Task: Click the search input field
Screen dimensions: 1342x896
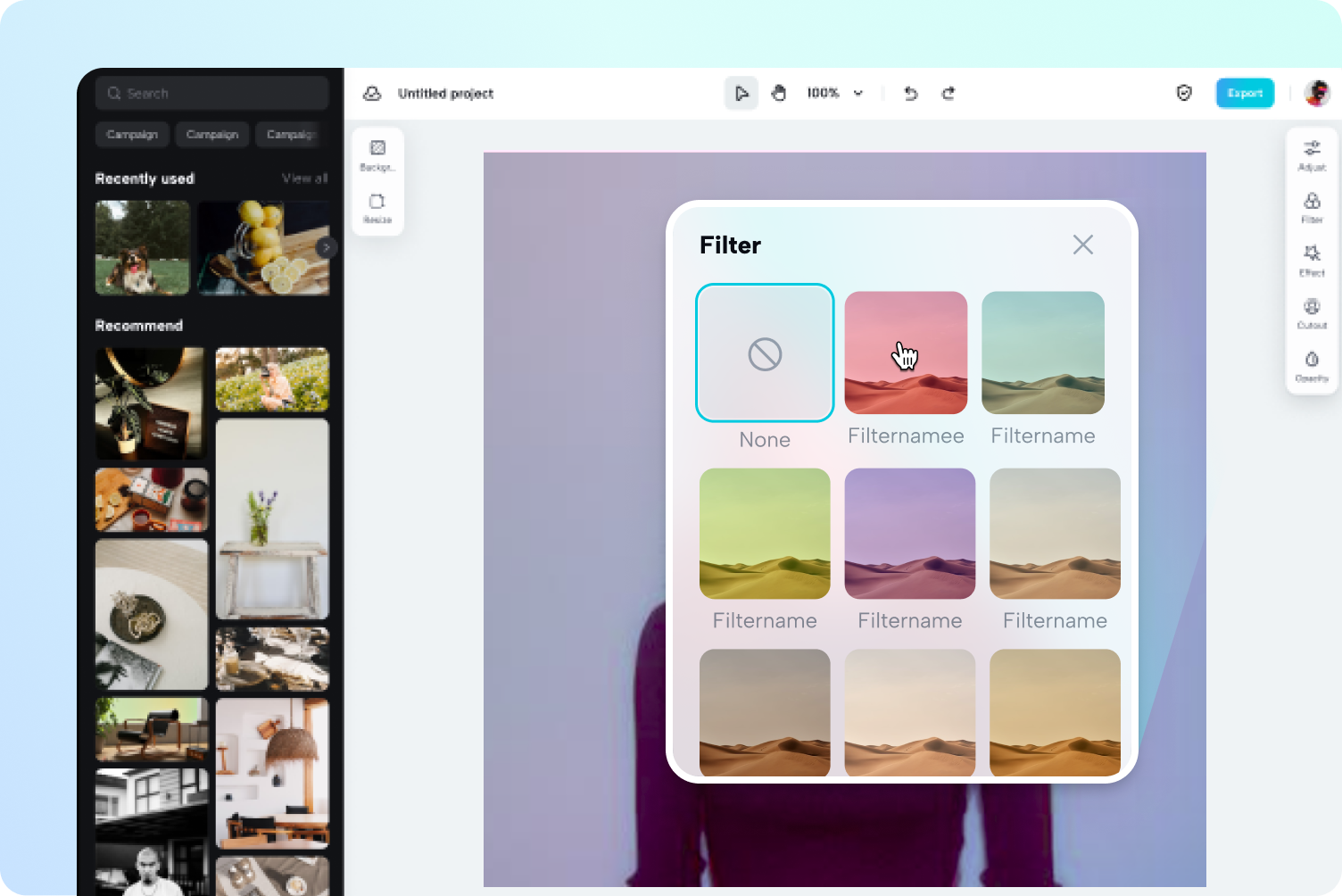Action: [211, 93]
